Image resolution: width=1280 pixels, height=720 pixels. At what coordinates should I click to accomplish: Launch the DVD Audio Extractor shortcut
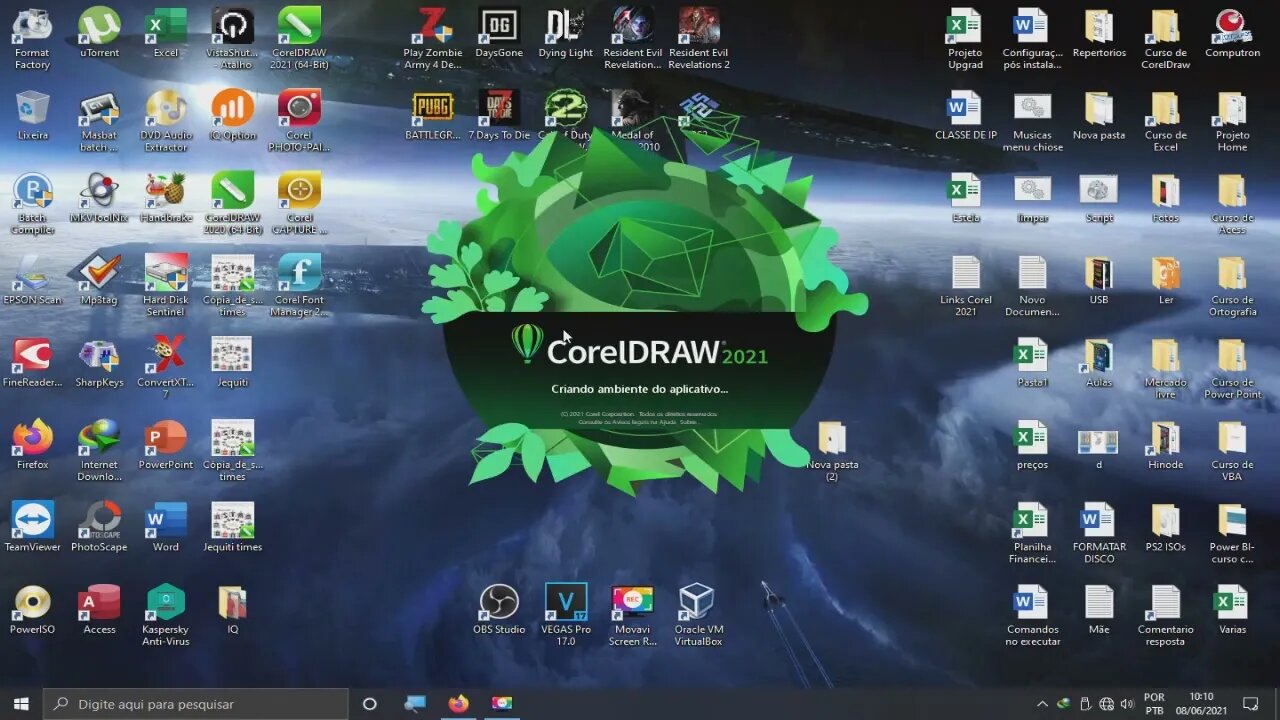(x=166, y=121)
